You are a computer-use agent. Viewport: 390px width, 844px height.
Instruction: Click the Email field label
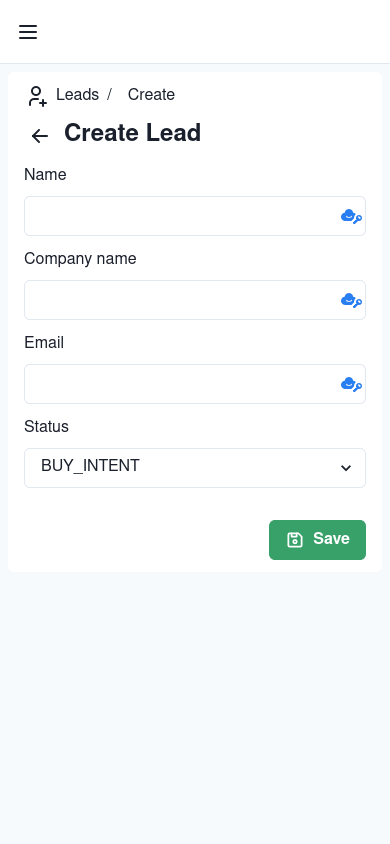(44, 342)
